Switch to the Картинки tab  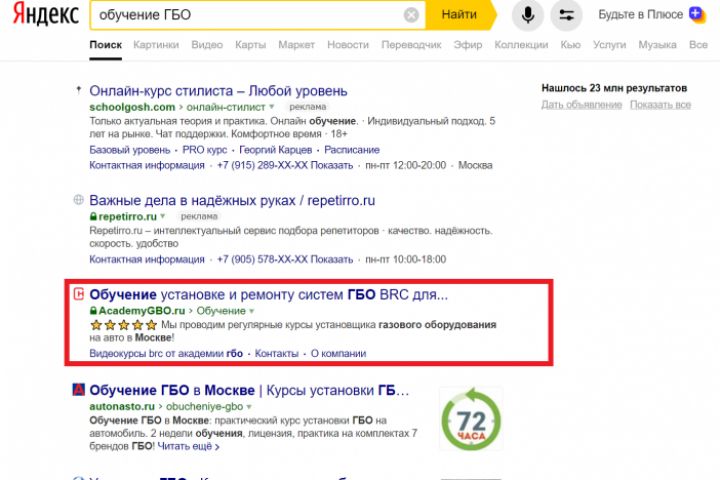156,45
